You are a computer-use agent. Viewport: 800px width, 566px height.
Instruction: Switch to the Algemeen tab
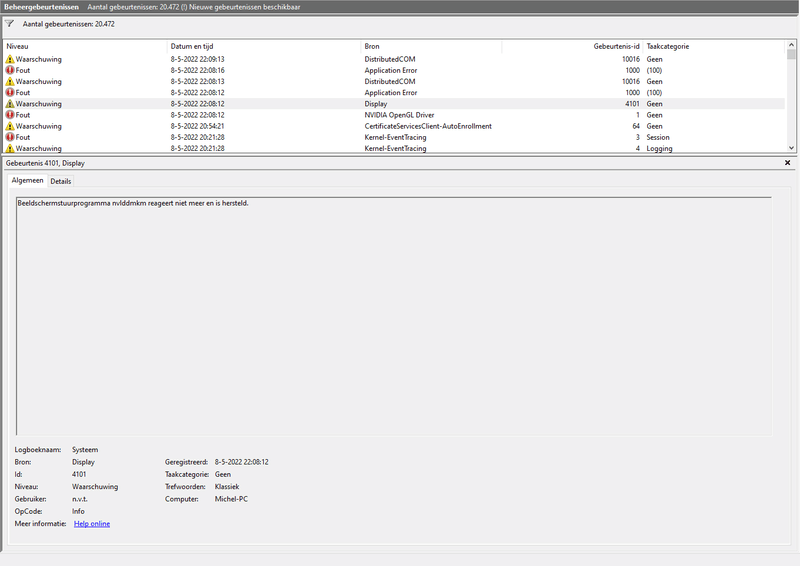27,181
